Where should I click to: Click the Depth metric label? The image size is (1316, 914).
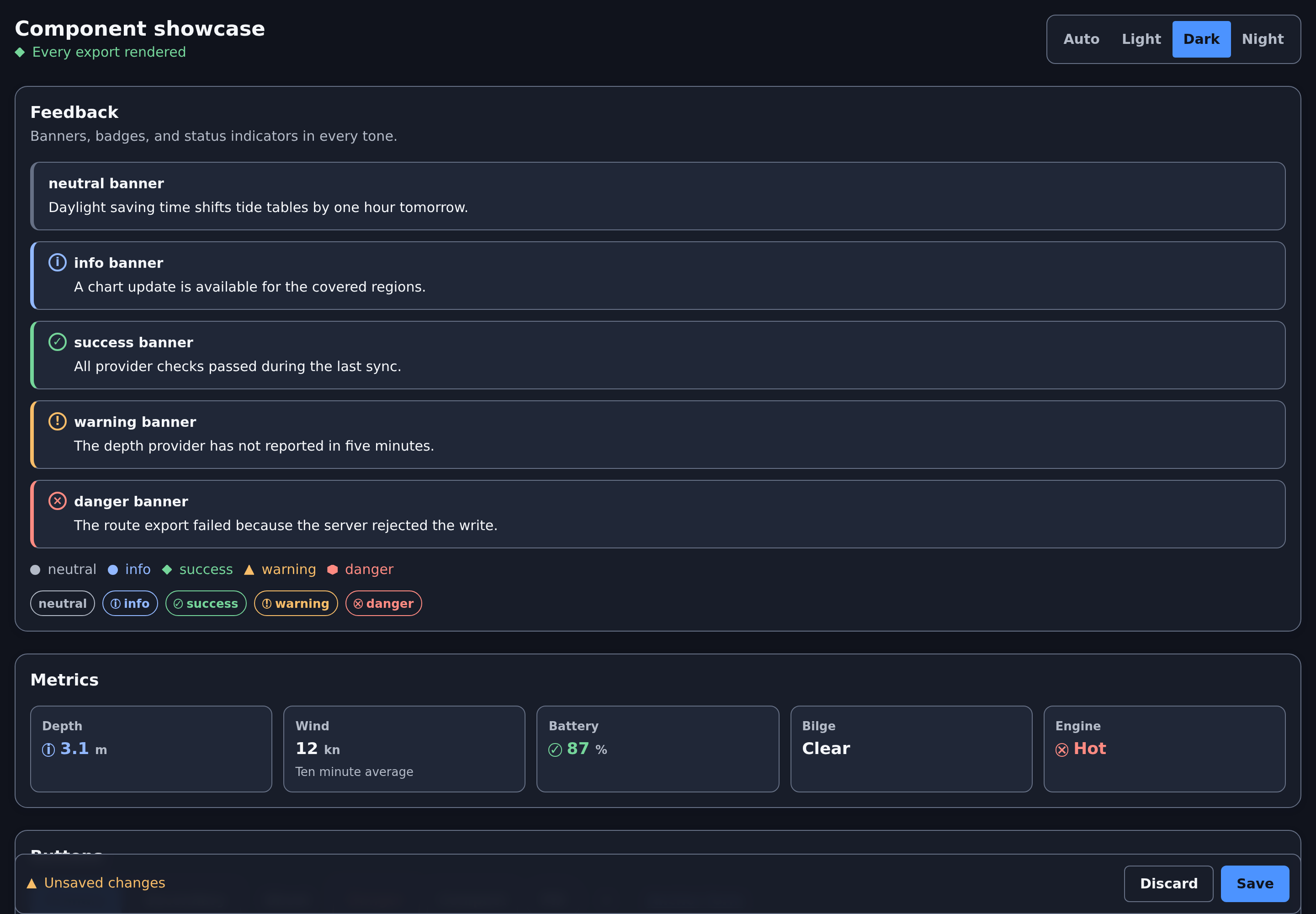pos(63,726)
